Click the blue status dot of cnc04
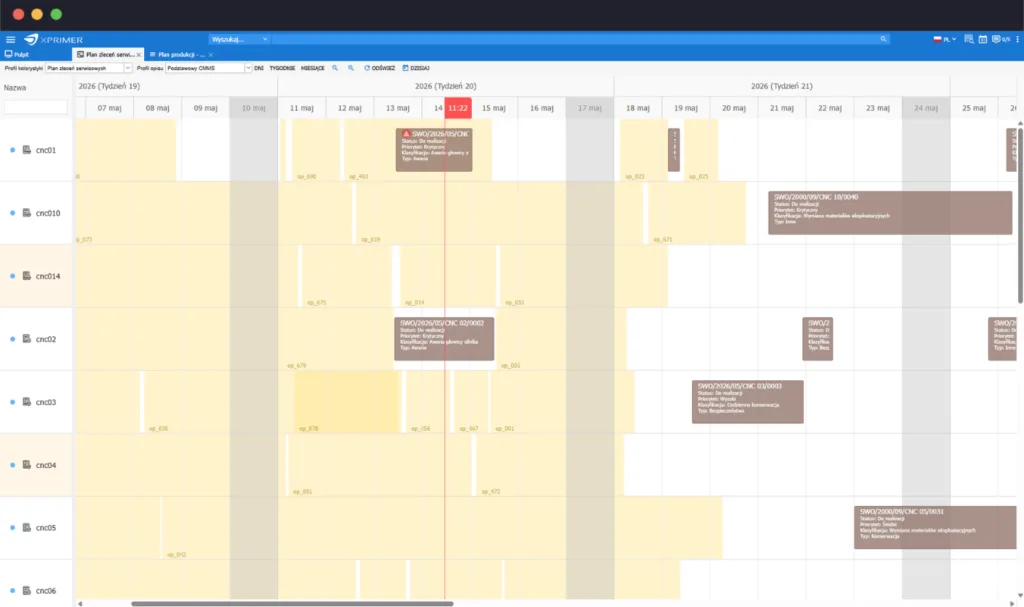 pos(12,465)
